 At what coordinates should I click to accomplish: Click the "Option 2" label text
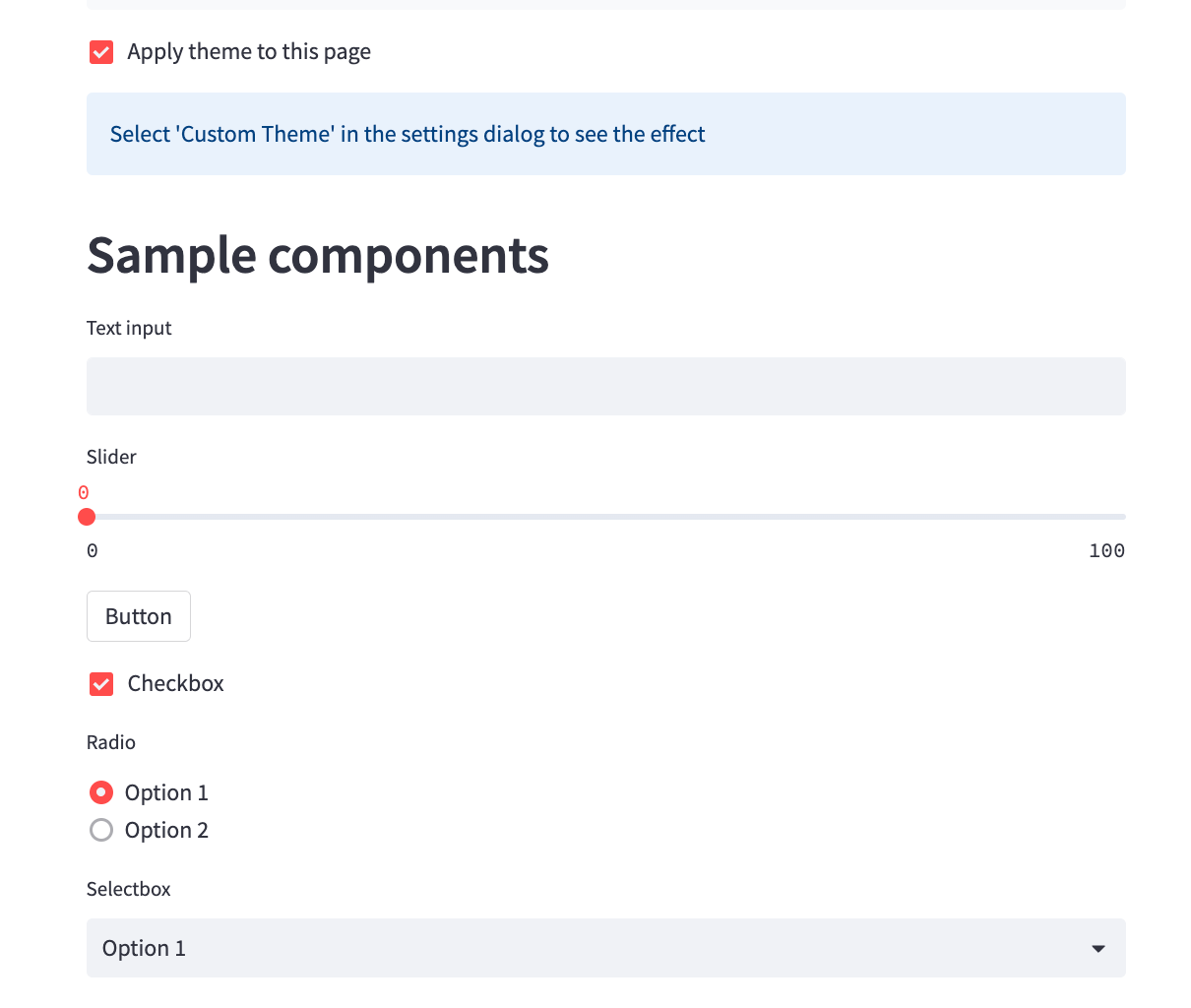pos(166,831)
